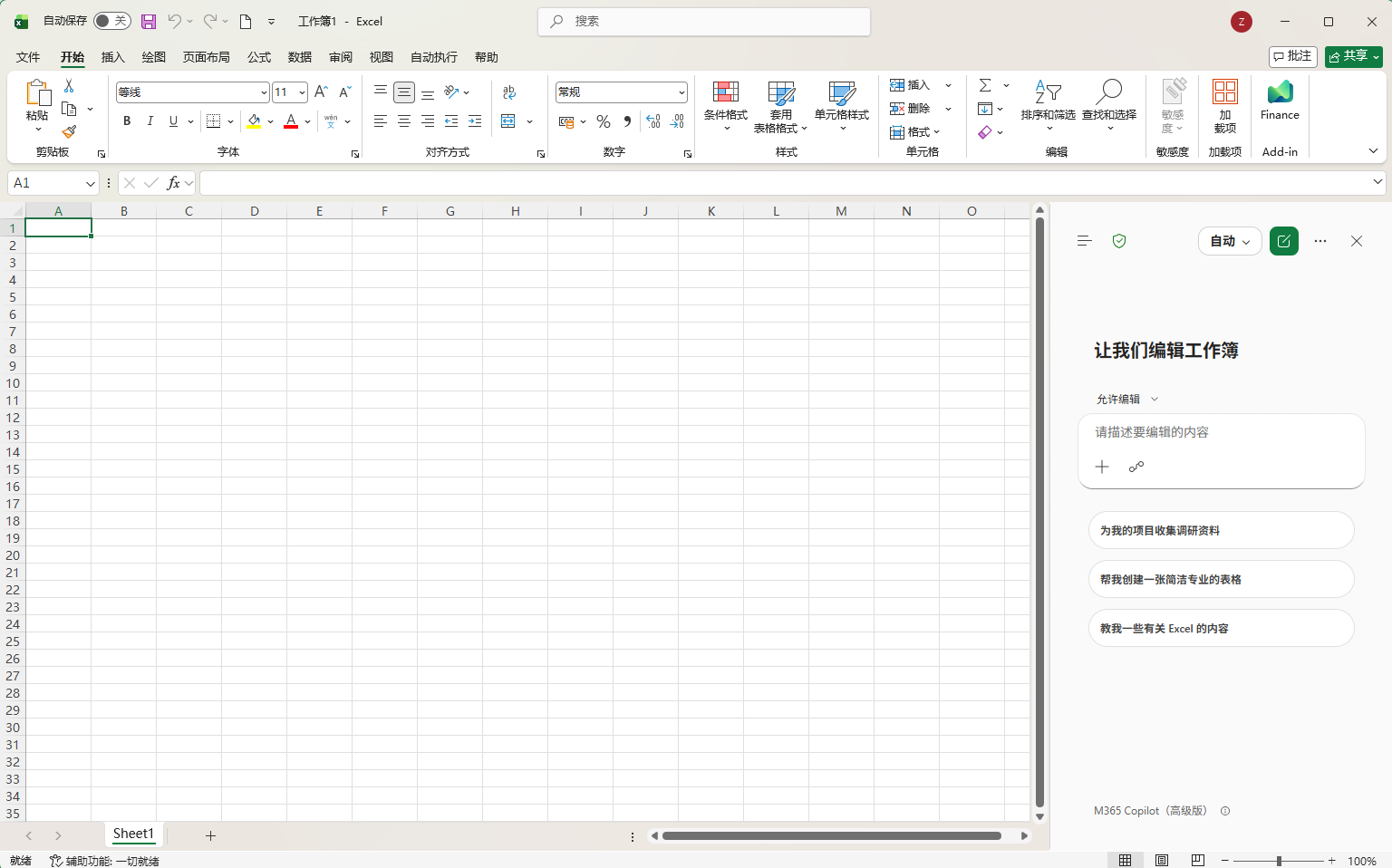Screen dimensions: 1392x868
Task: Open the Finance Add-in icon
Action: pyautogui.click(x=1280, y=100)
